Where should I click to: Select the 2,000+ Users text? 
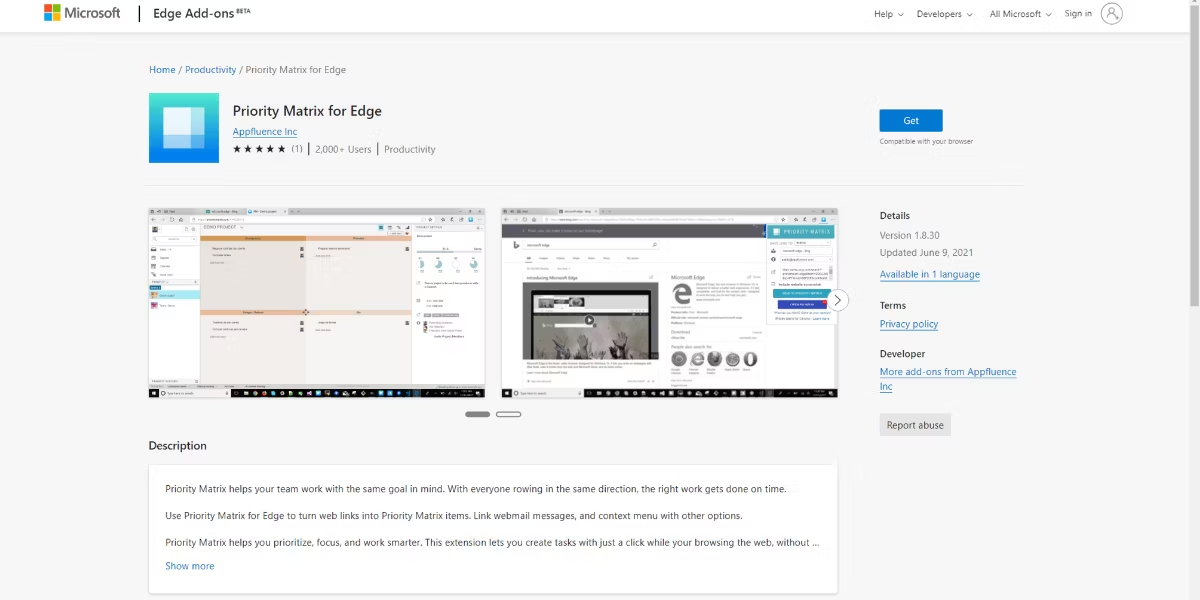tap(343, 149)
